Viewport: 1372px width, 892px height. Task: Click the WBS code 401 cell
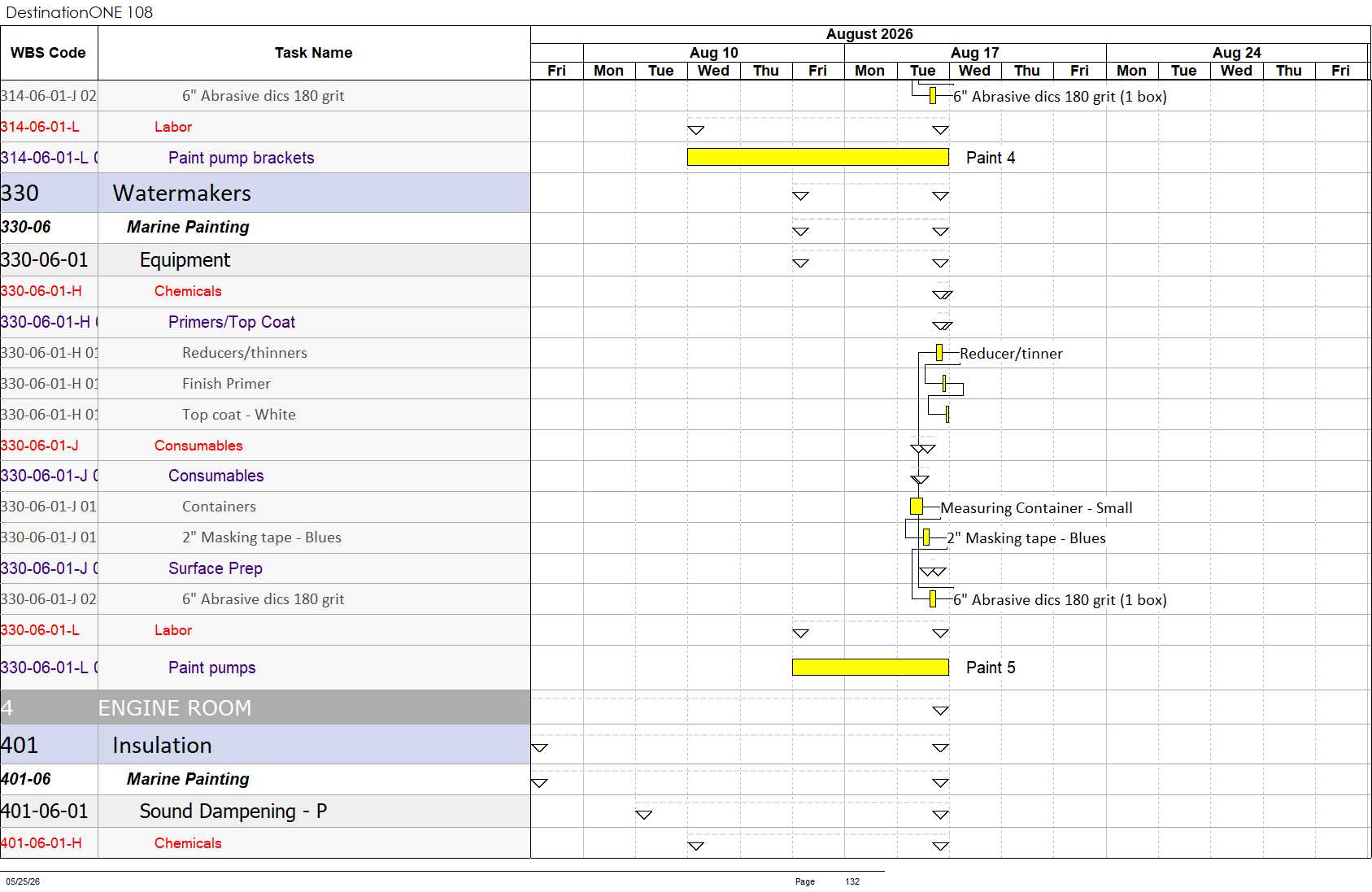coord(49,745)
